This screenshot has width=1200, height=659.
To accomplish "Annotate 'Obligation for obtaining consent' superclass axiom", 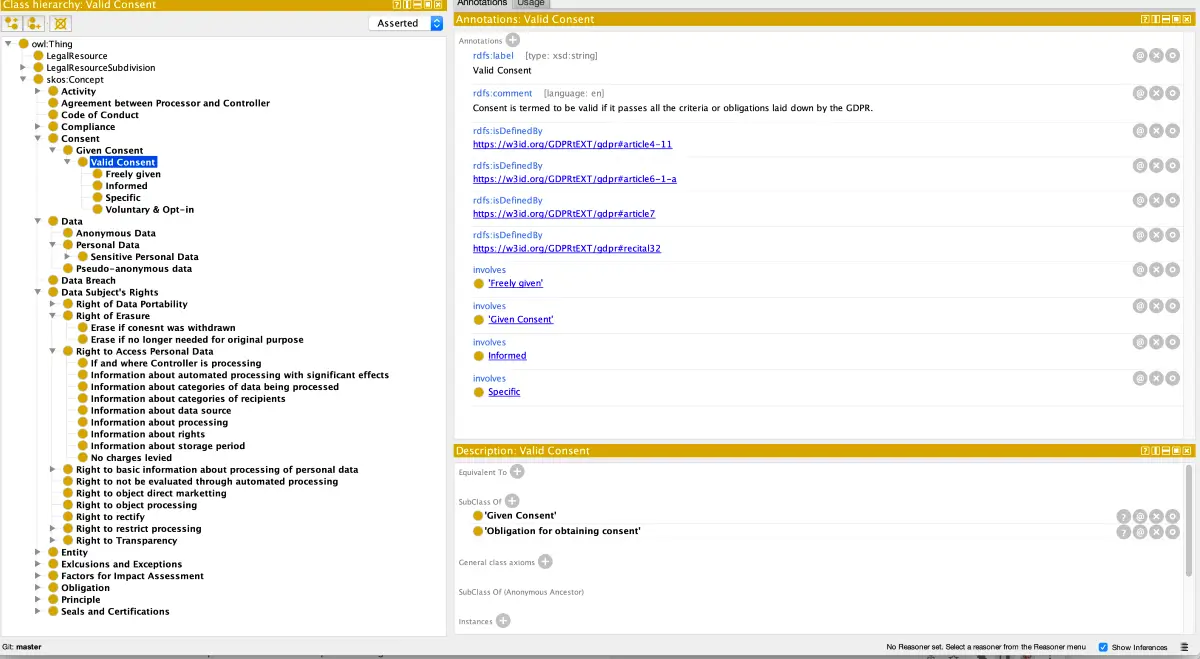I will click(1140, 532).
